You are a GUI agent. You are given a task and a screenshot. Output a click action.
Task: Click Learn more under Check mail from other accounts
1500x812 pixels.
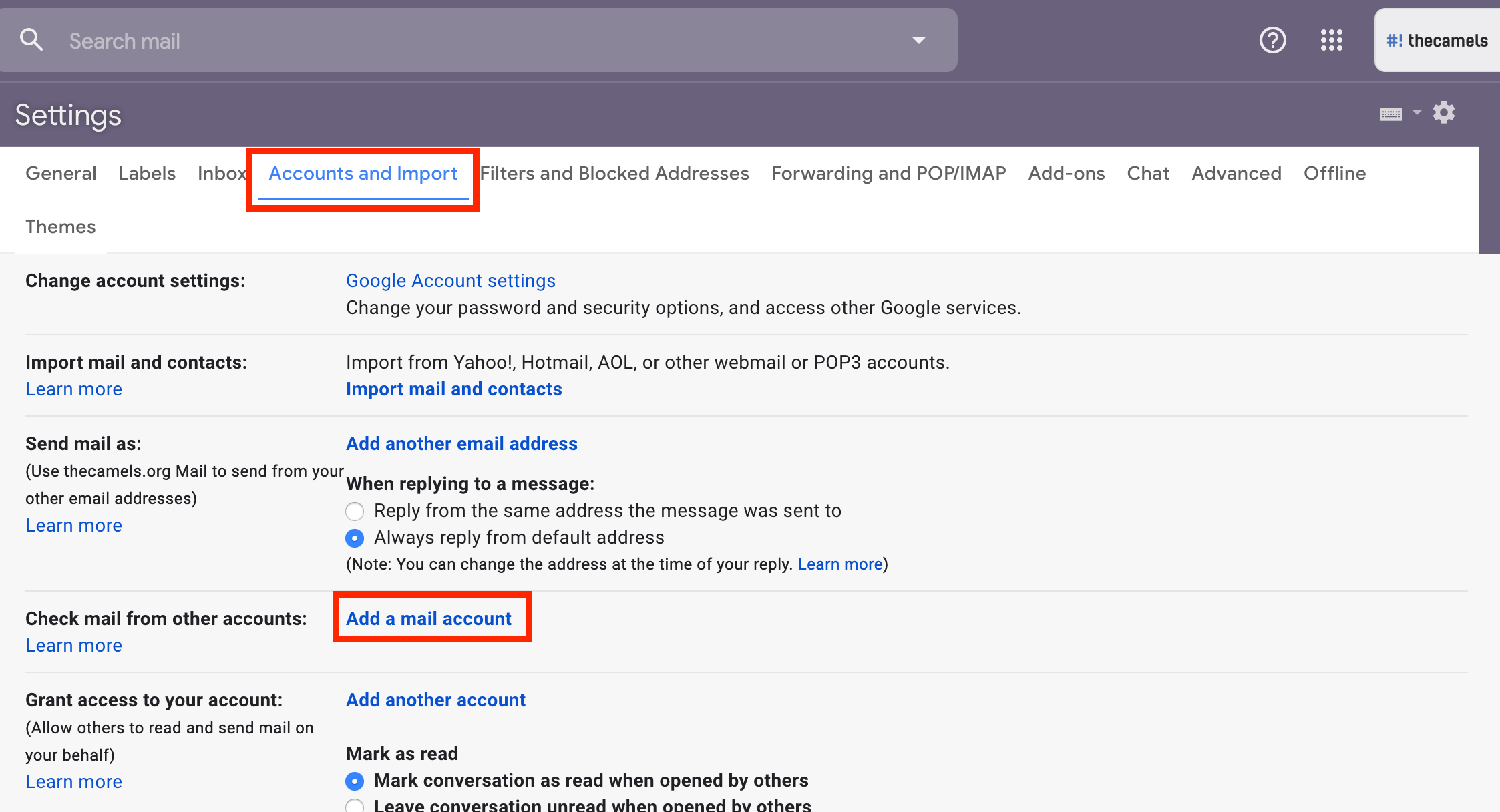(x=73, y=645)
